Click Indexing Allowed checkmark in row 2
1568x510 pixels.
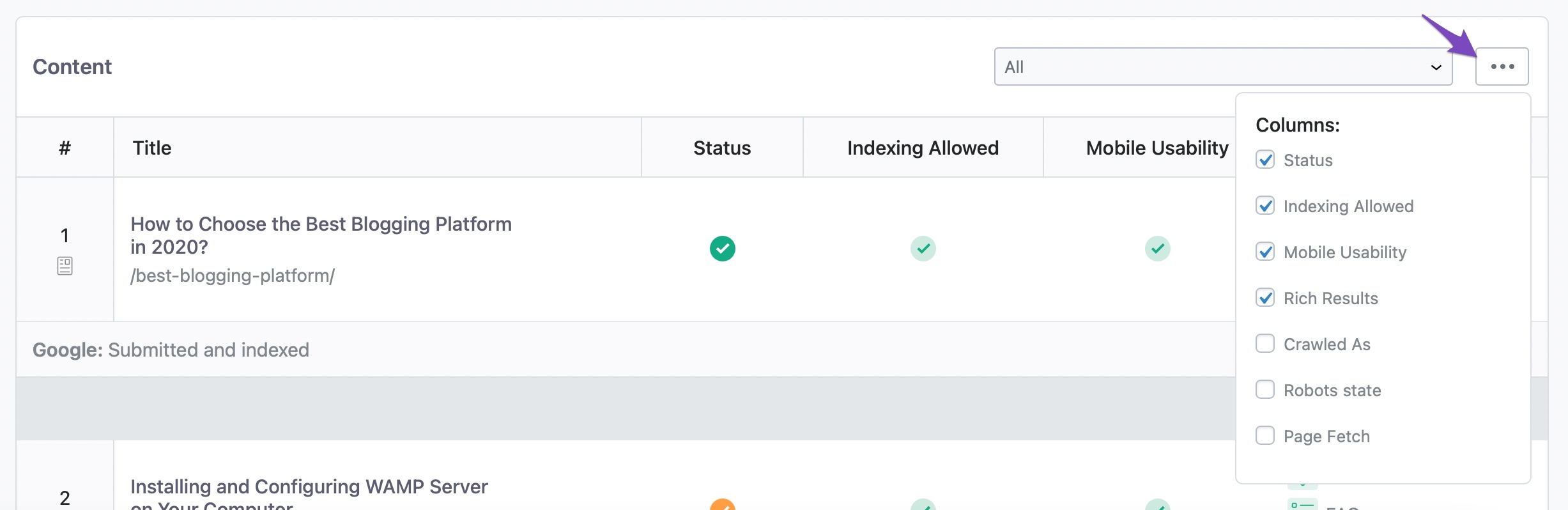click(923, 504)
